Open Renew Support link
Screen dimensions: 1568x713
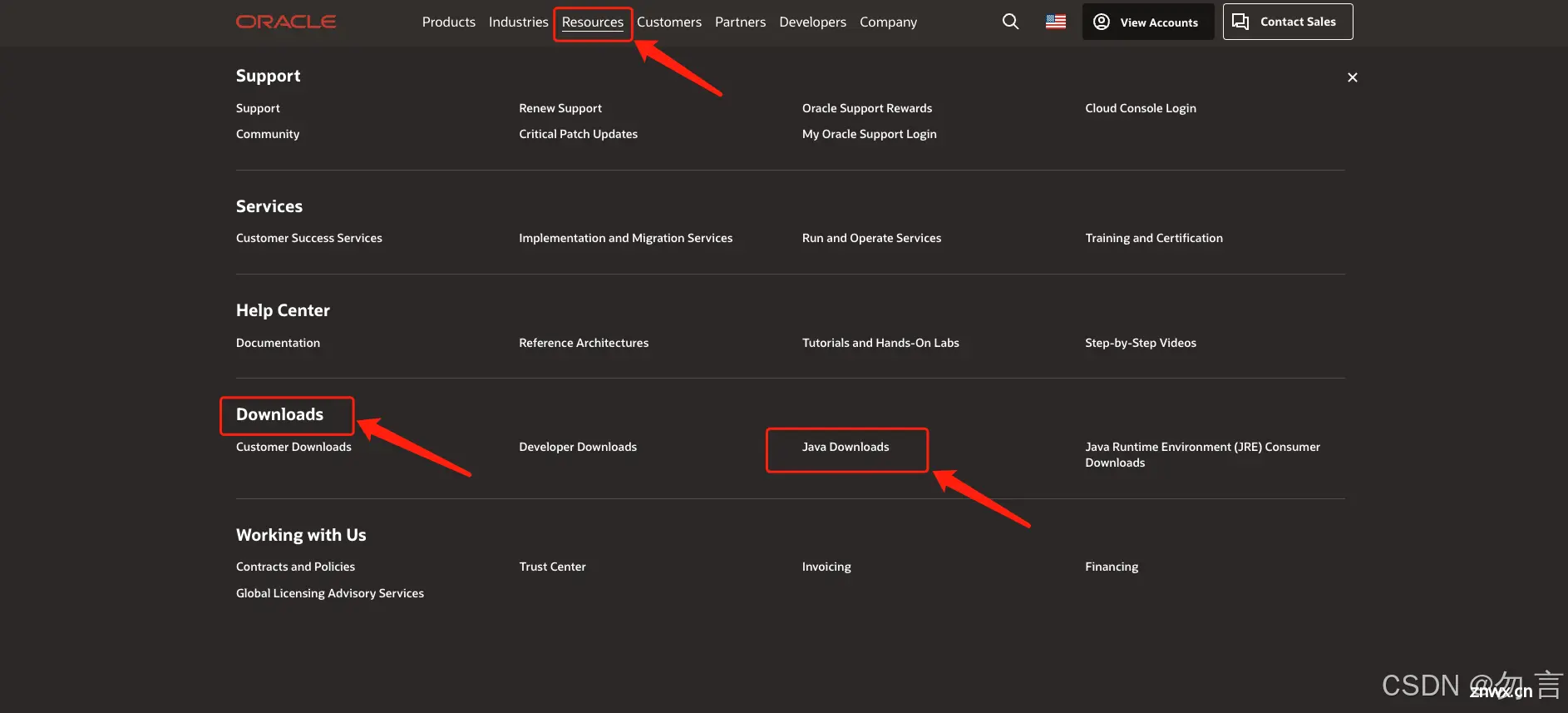pyautogui.click(x=560, y=108)
